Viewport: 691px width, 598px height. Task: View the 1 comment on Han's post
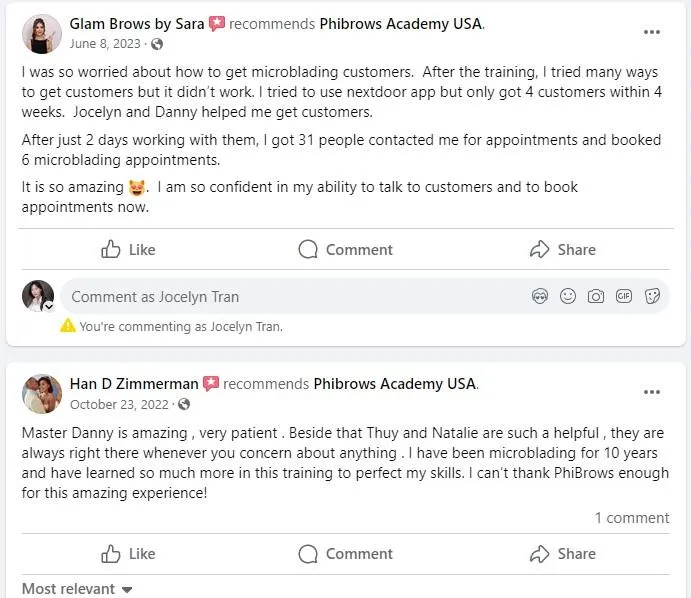coord(632,517)
